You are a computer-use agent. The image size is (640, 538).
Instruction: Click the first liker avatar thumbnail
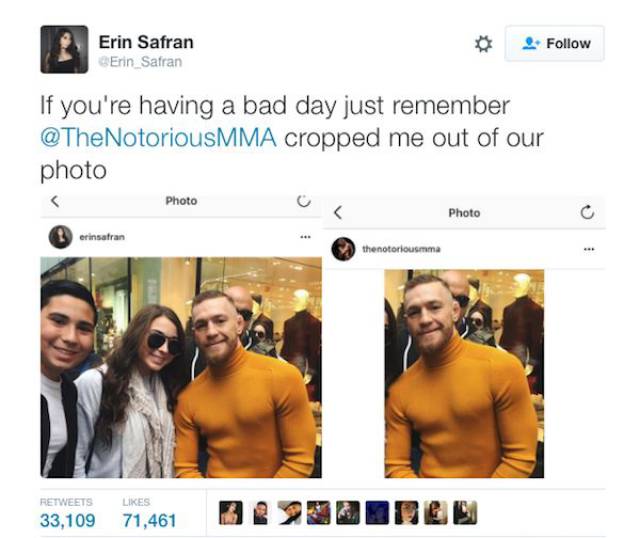click(x=231, y=513)
